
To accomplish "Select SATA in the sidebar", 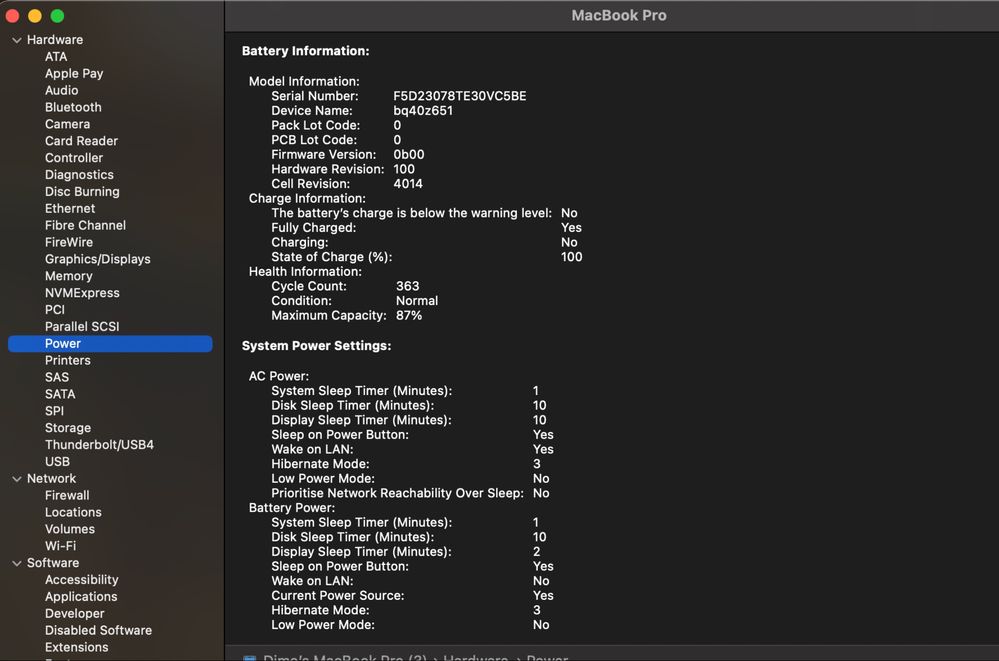I will 60,395.
